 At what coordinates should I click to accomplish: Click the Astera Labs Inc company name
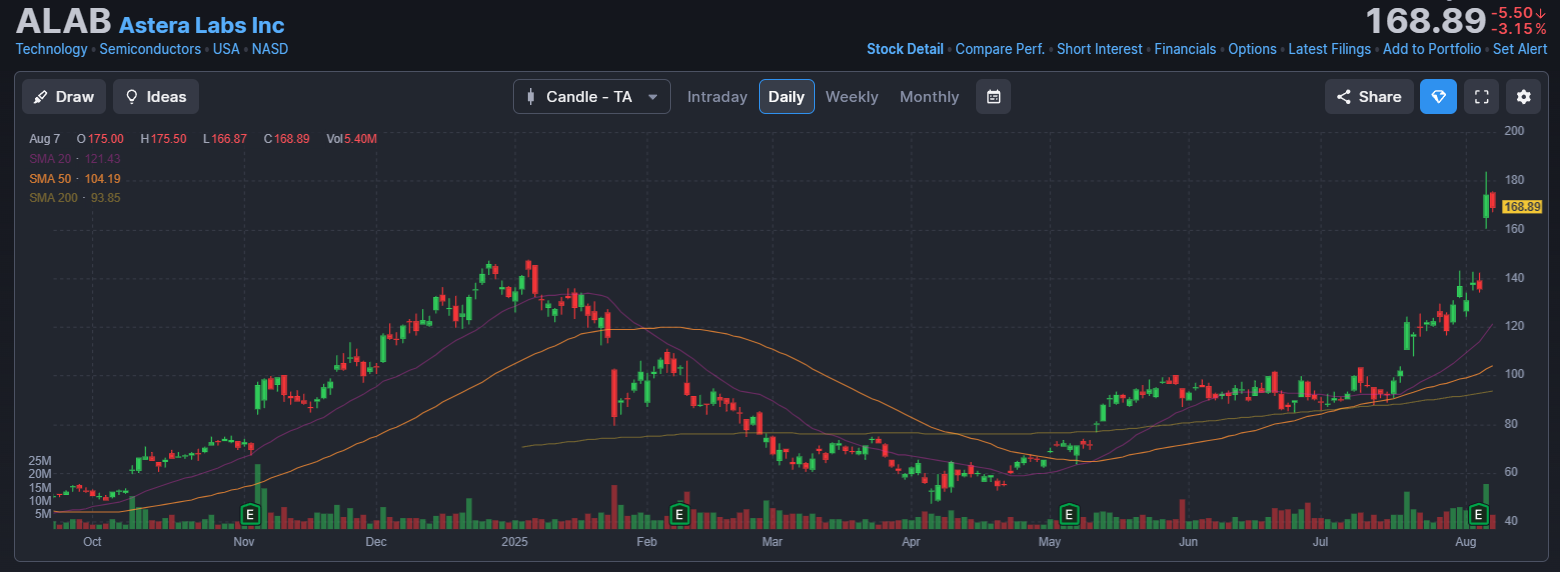click(x=201, y=26)
